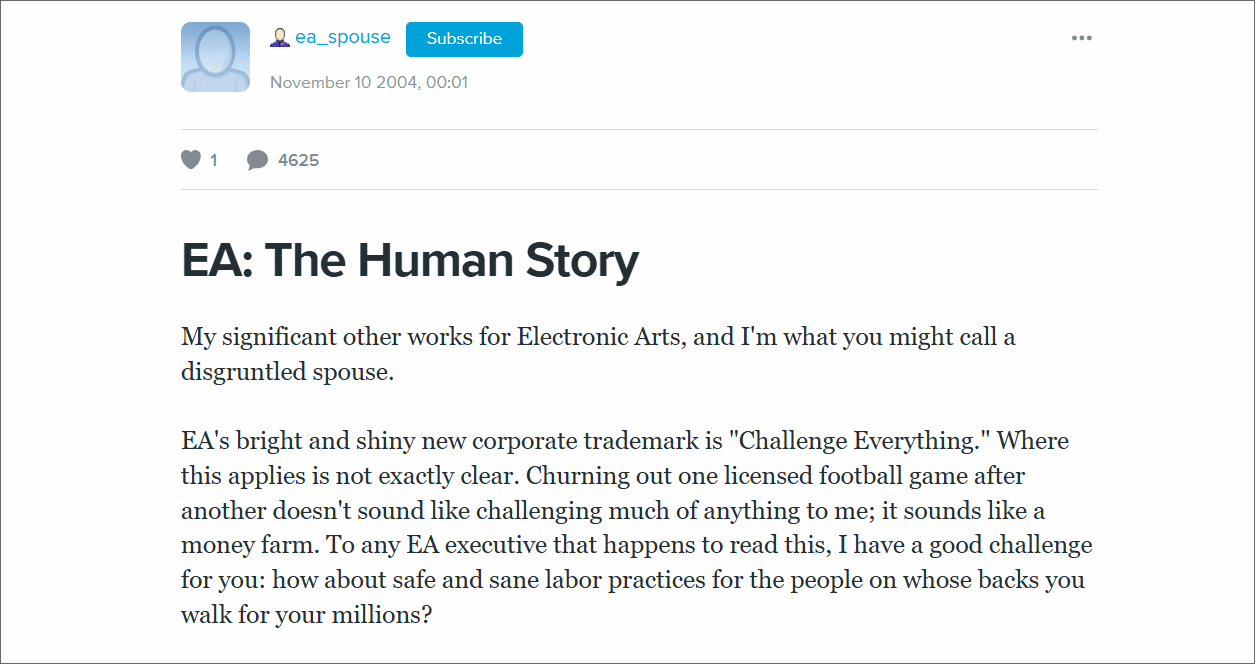
Task: Click the comment bubble icon
Action: pyautogui.click(x=257, y=160)
